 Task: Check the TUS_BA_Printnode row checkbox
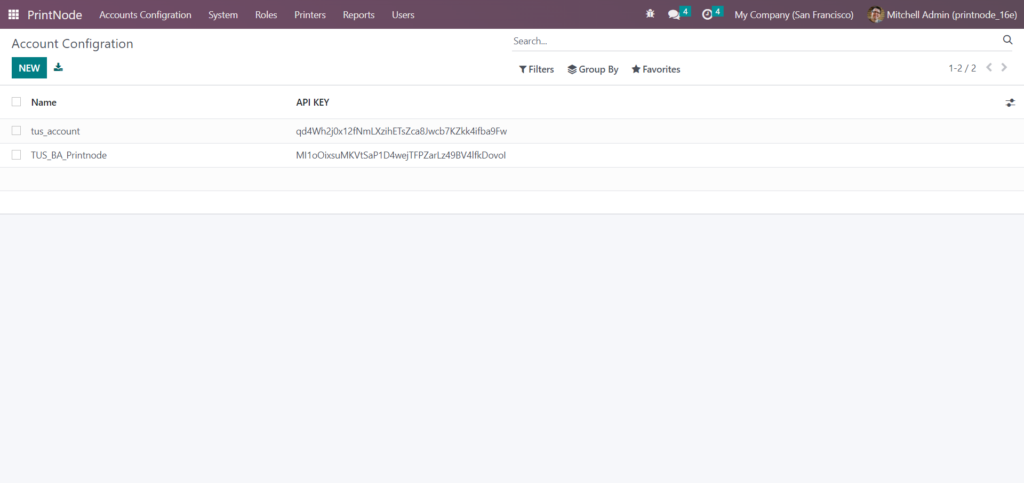point(16,155)
